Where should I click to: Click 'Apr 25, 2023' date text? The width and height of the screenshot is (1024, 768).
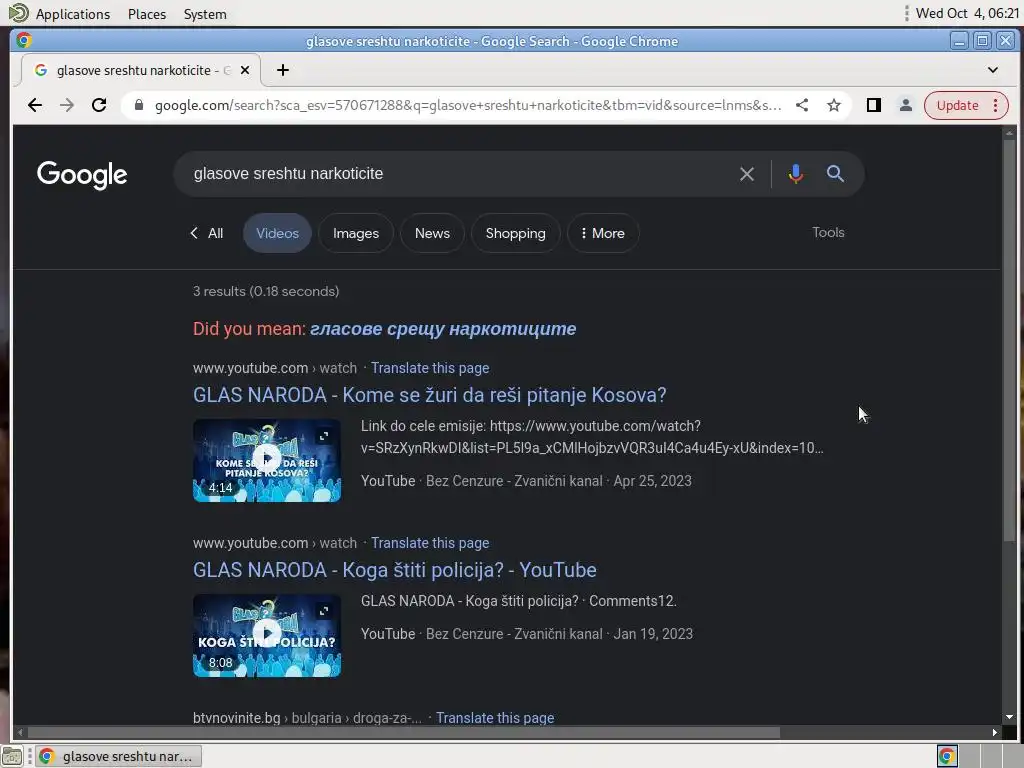point(652,481)
